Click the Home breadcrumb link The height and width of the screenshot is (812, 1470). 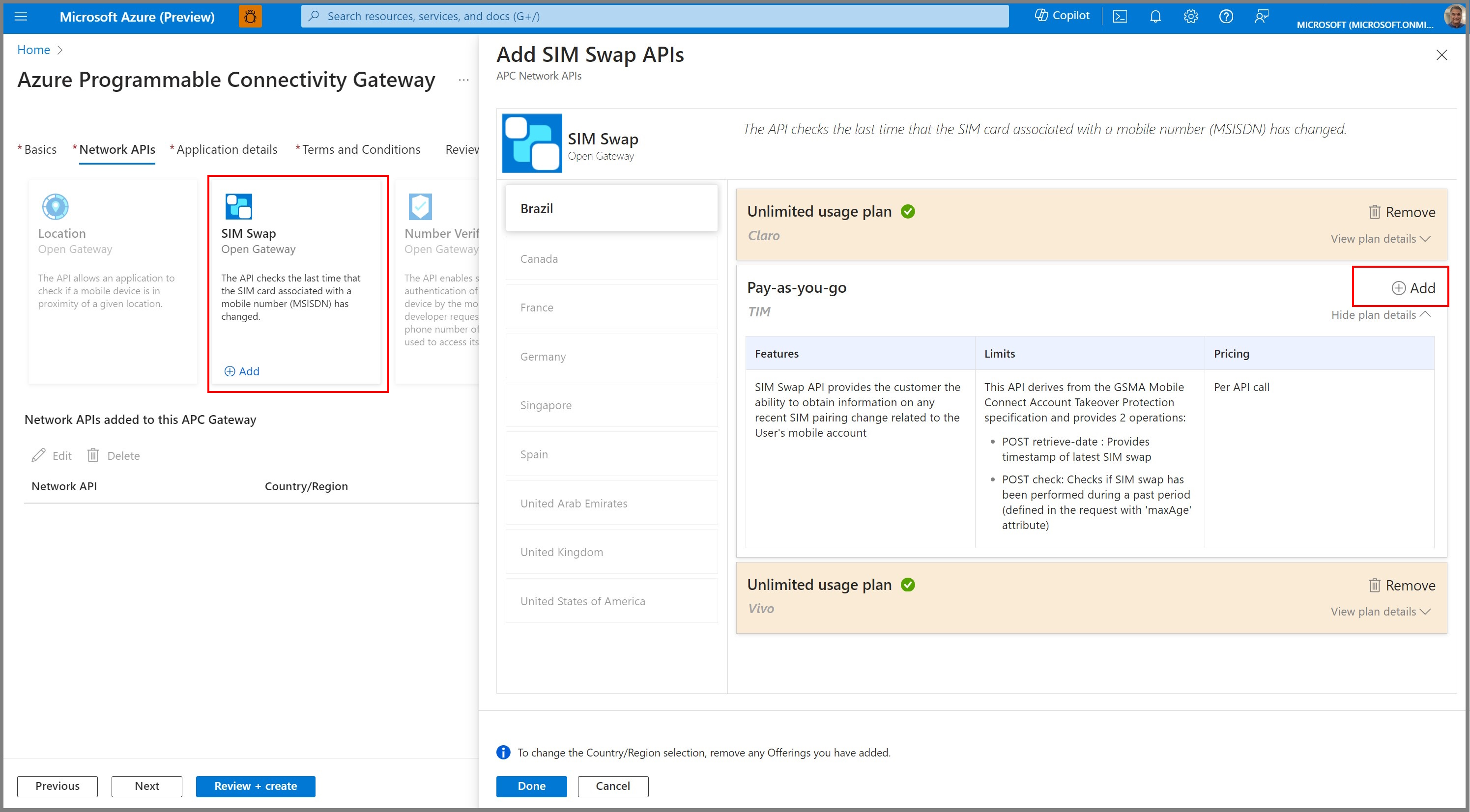34,50
